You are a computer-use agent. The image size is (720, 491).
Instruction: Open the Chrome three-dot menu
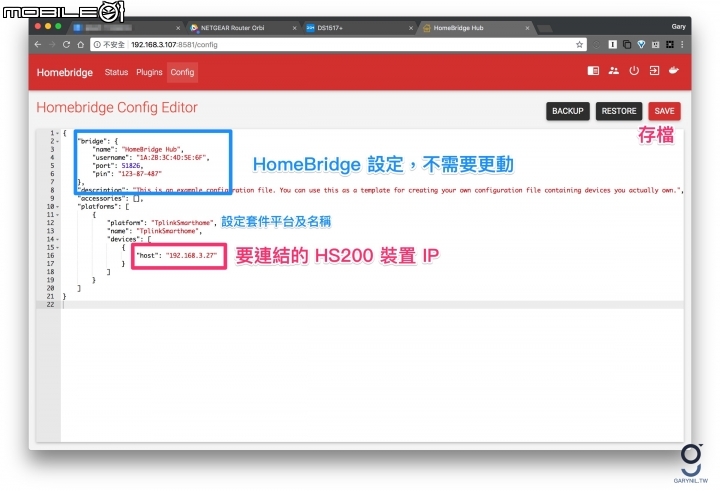tap(682, 45)
